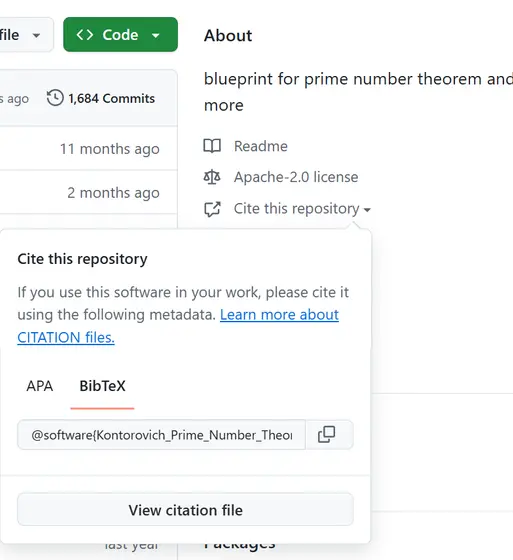Click the green Code button label

tap(120, 35)
